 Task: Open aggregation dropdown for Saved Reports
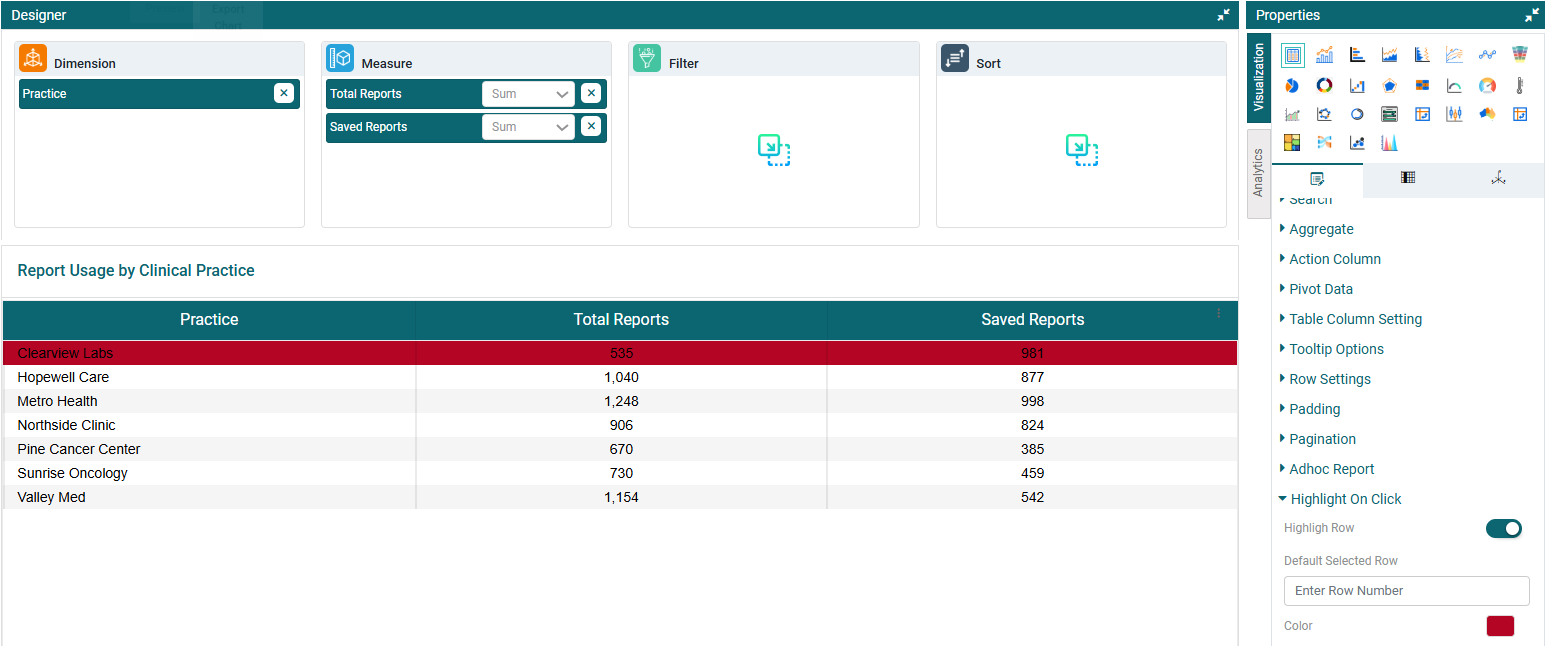[528, 127]
